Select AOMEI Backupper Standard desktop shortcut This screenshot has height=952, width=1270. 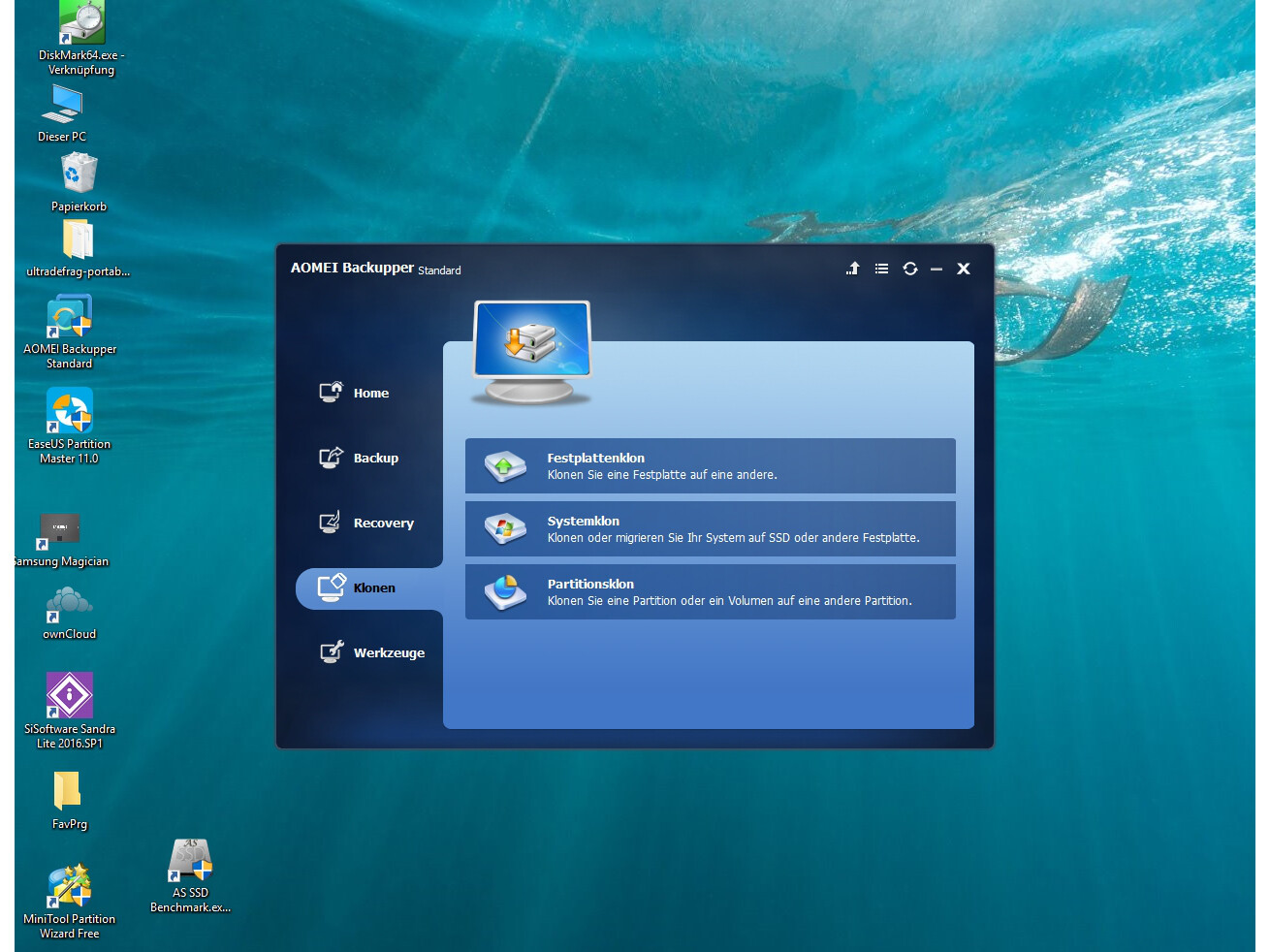tap(70, 332)
